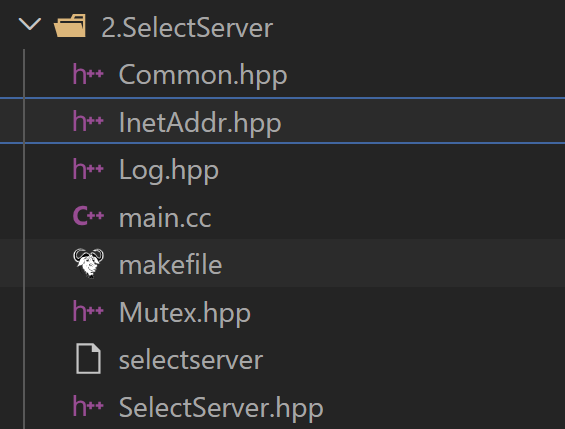Click the blank file icon beside selectserver
565x429 pixels.
[88, 358]
